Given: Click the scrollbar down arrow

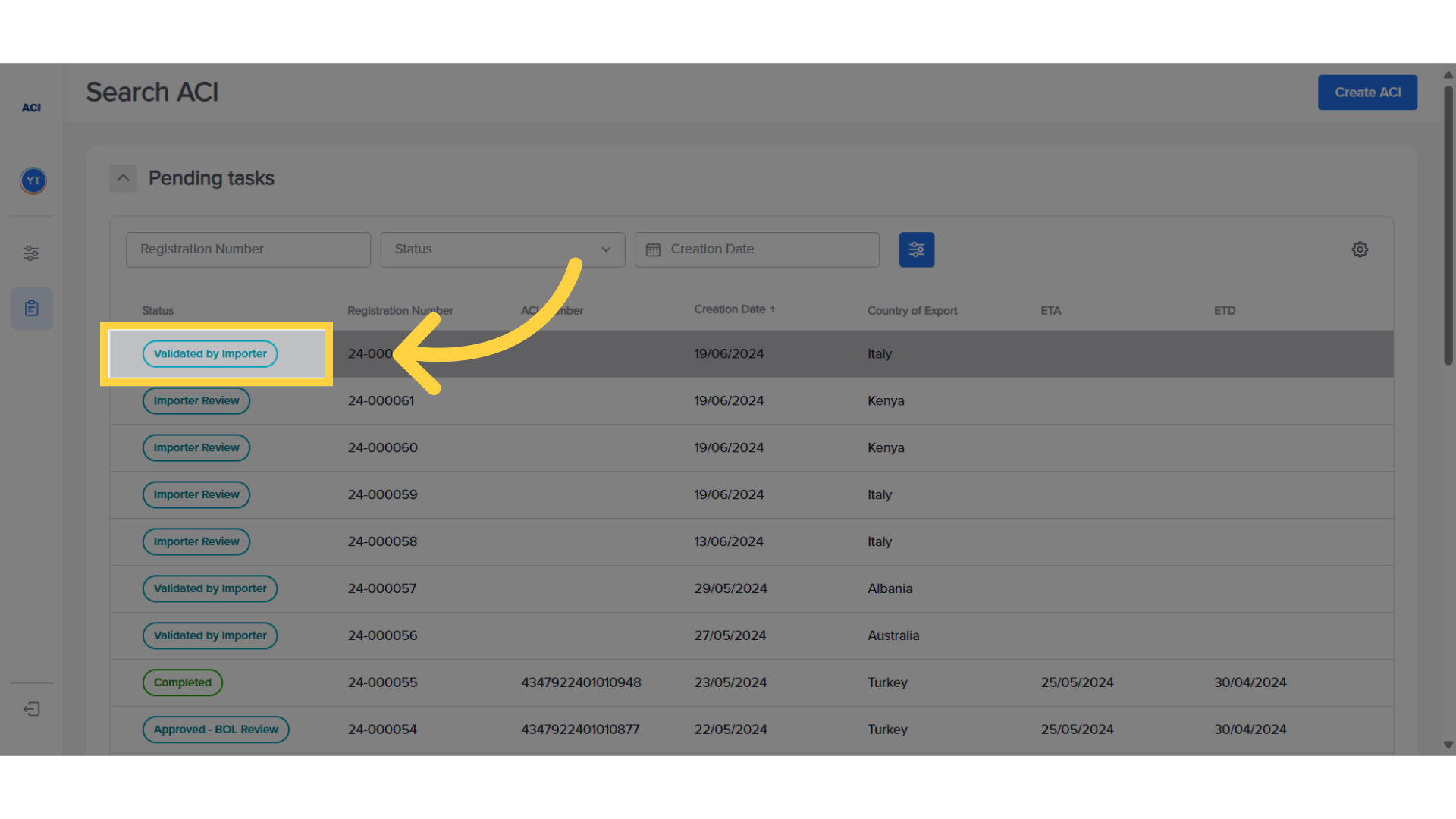Looking at the screenshot, I should [x=1448, y=745].
